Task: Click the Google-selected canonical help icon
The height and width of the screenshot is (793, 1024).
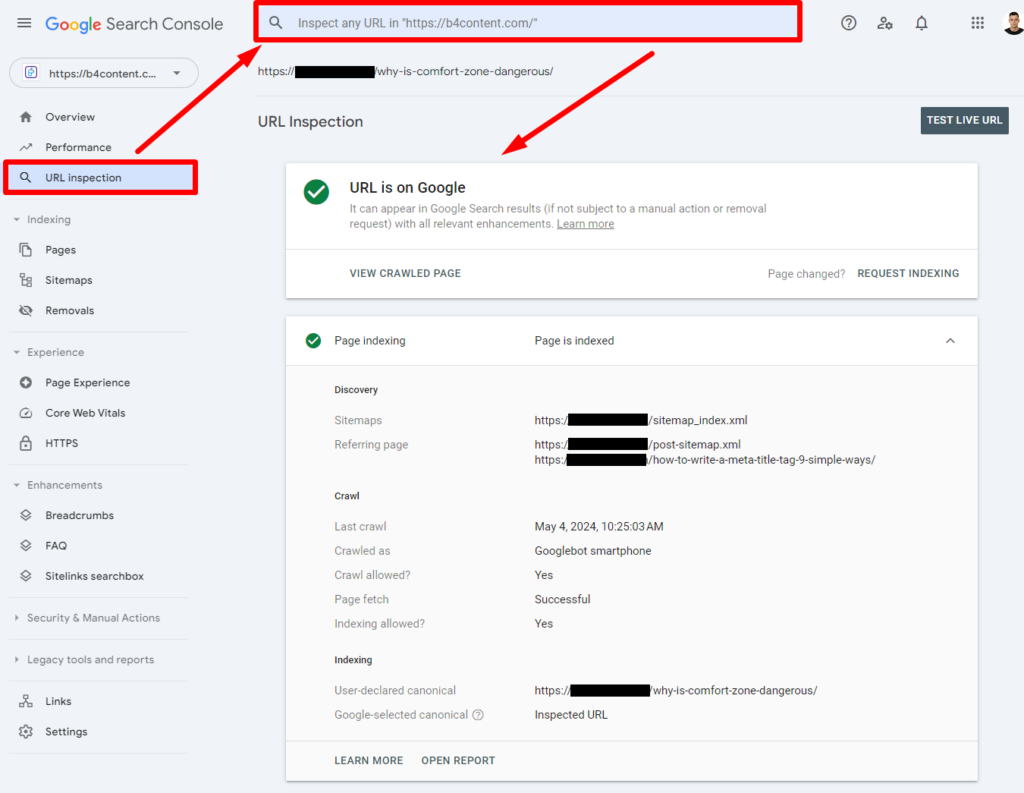Action: (478, 715)
